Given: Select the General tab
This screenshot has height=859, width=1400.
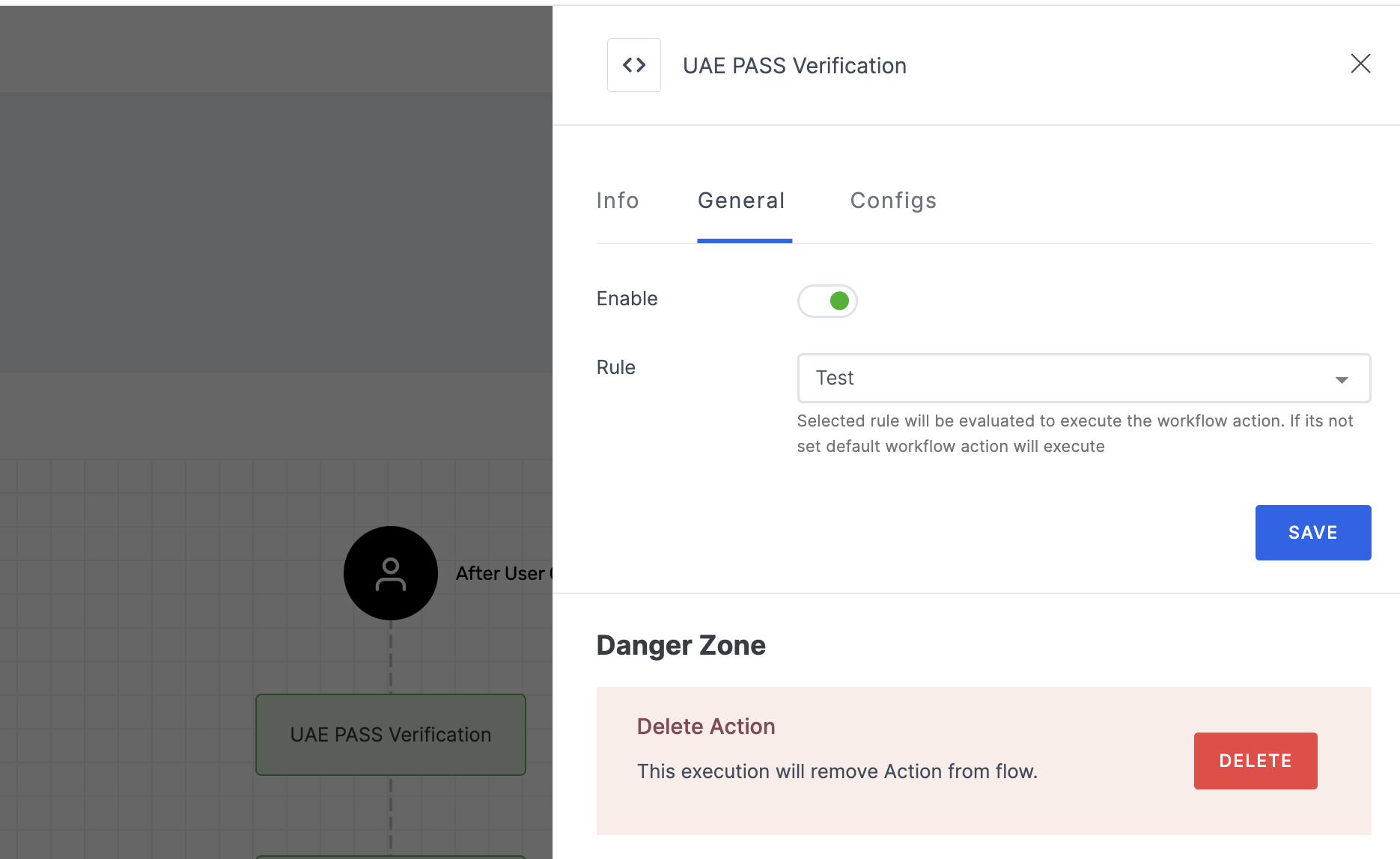Looking at the screenshot, I should 741,201.
